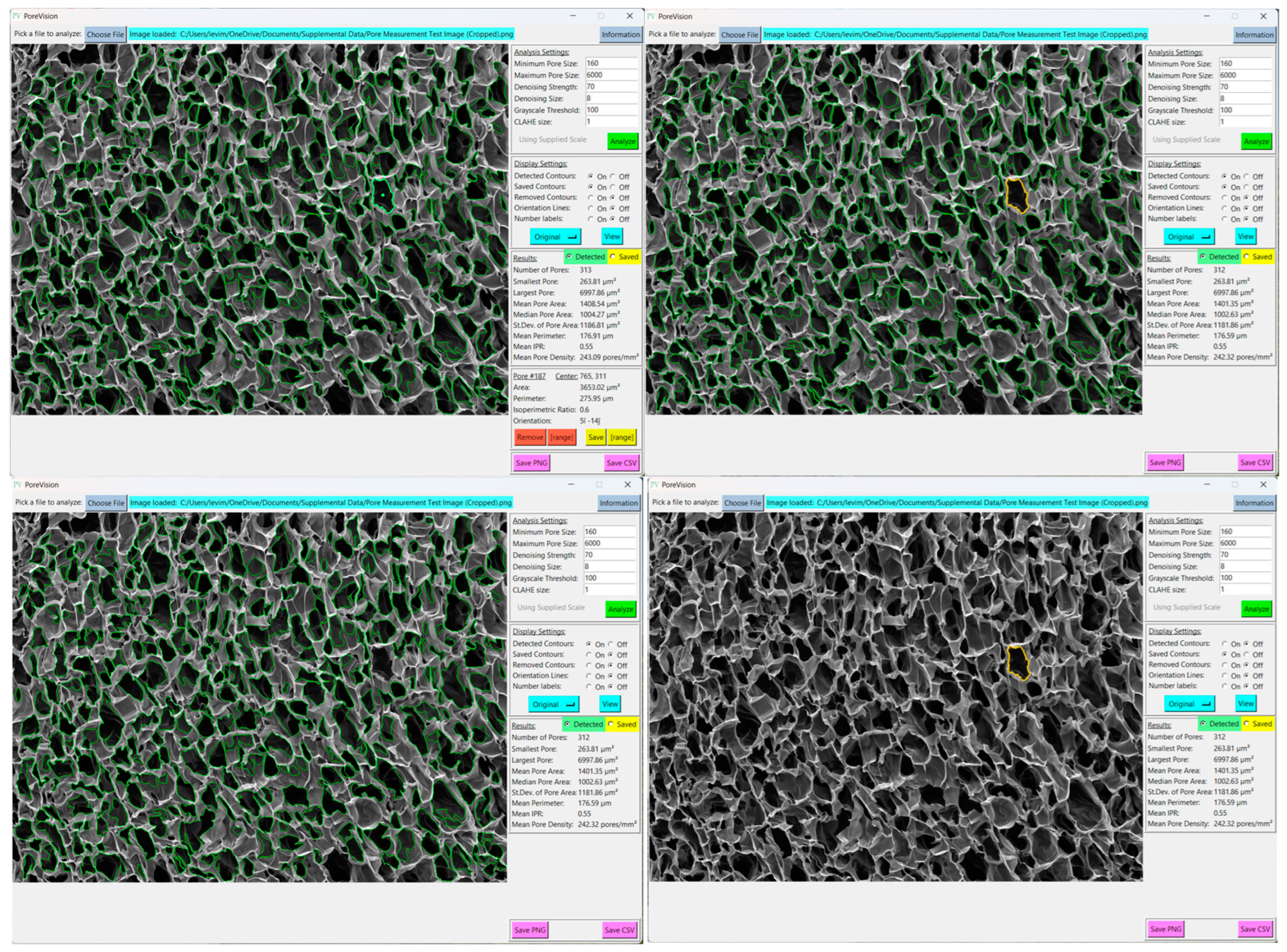This screenshot has height=952, width=1287.
Task: Set Detected Contours Off in top-right window
Action: (1246, 176)
